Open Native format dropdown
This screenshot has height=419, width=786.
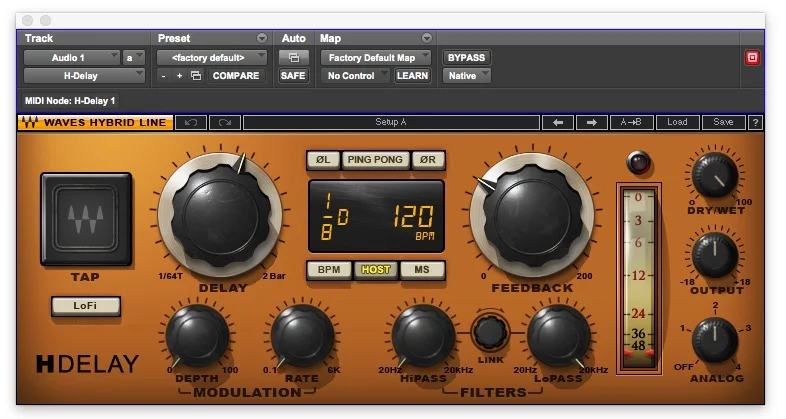tap(467, 76)
